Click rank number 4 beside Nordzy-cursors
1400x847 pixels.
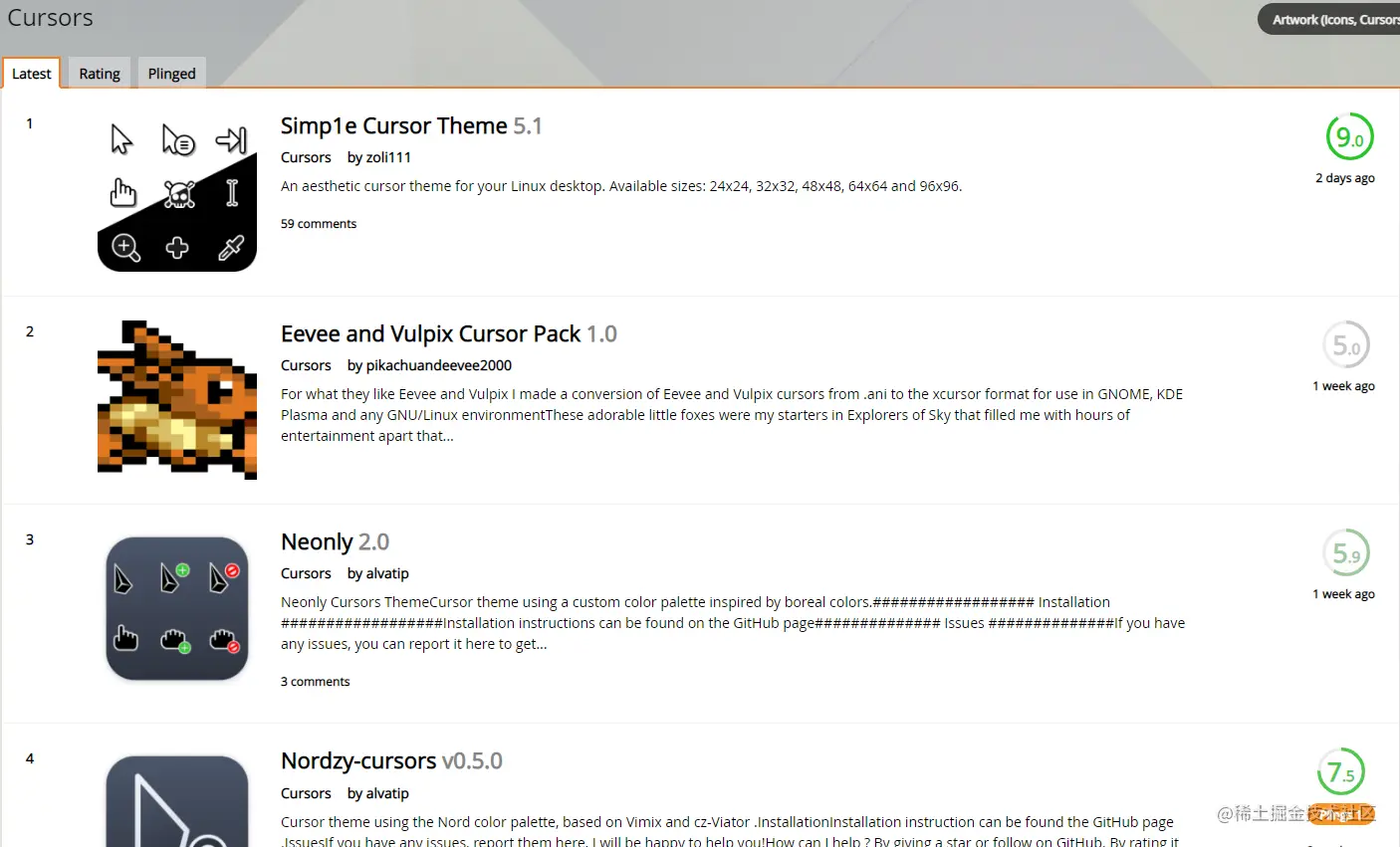pyautogui.click(x=30, y=758)
